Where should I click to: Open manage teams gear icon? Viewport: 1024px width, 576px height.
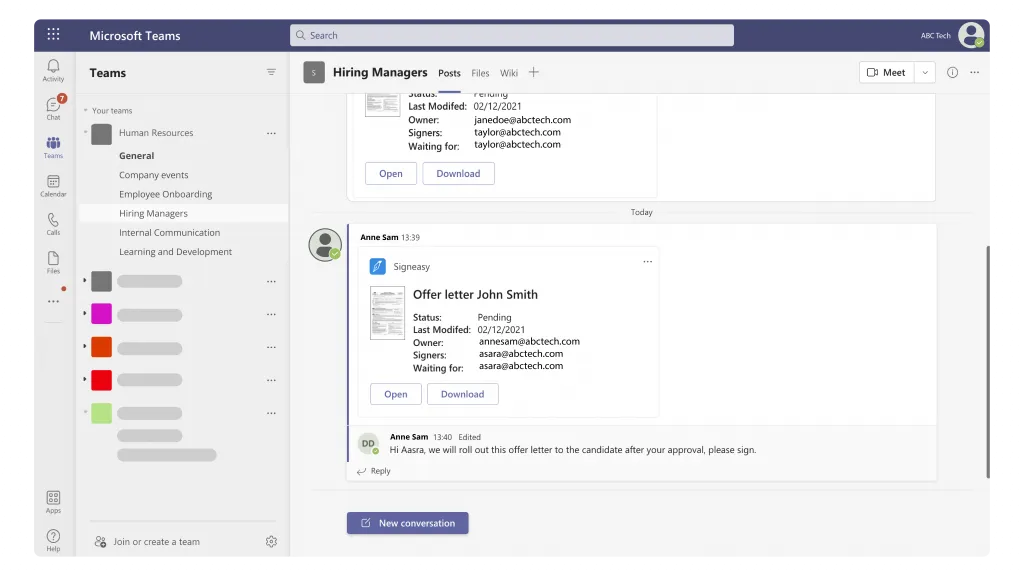272,541
